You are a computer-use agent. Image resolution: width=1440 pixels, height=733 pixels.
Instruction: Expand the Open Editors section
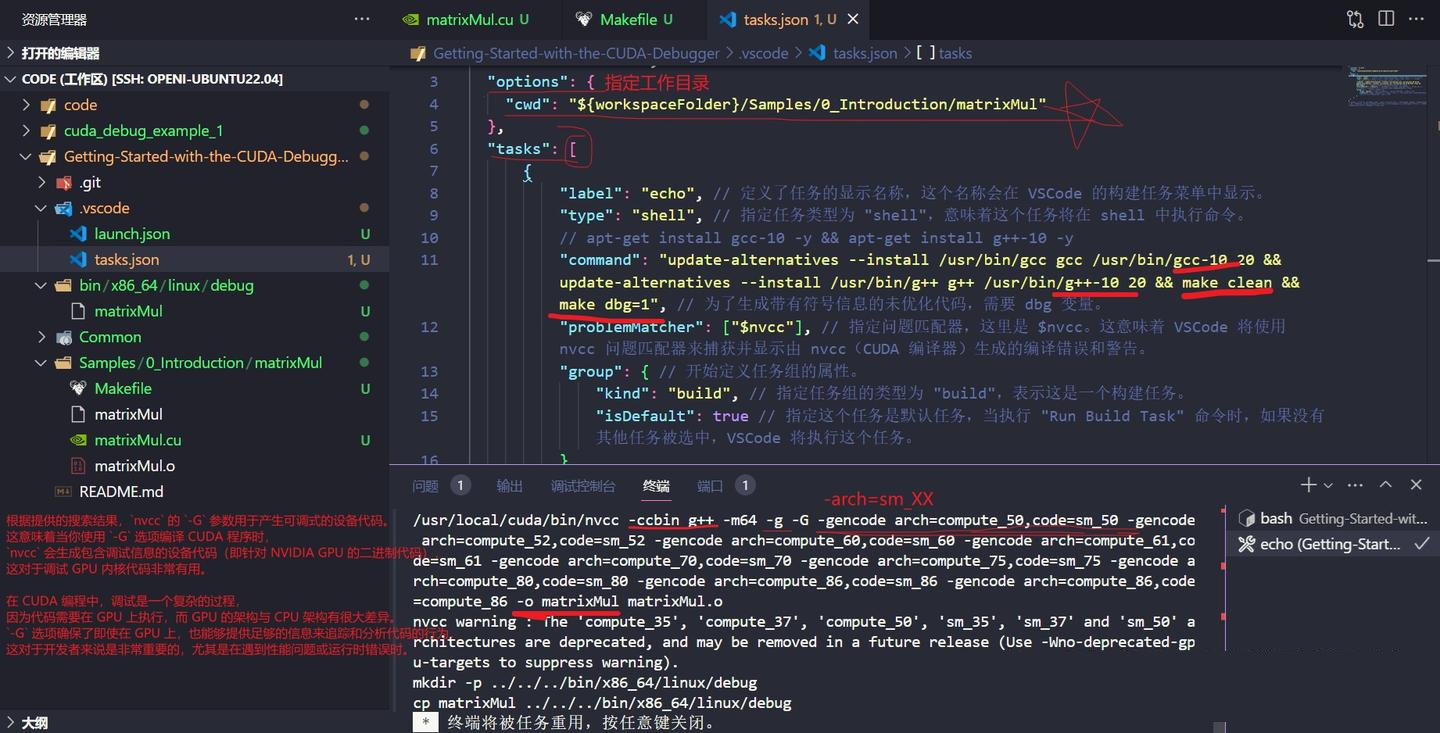pyautogui.click(x=195, y=53)
